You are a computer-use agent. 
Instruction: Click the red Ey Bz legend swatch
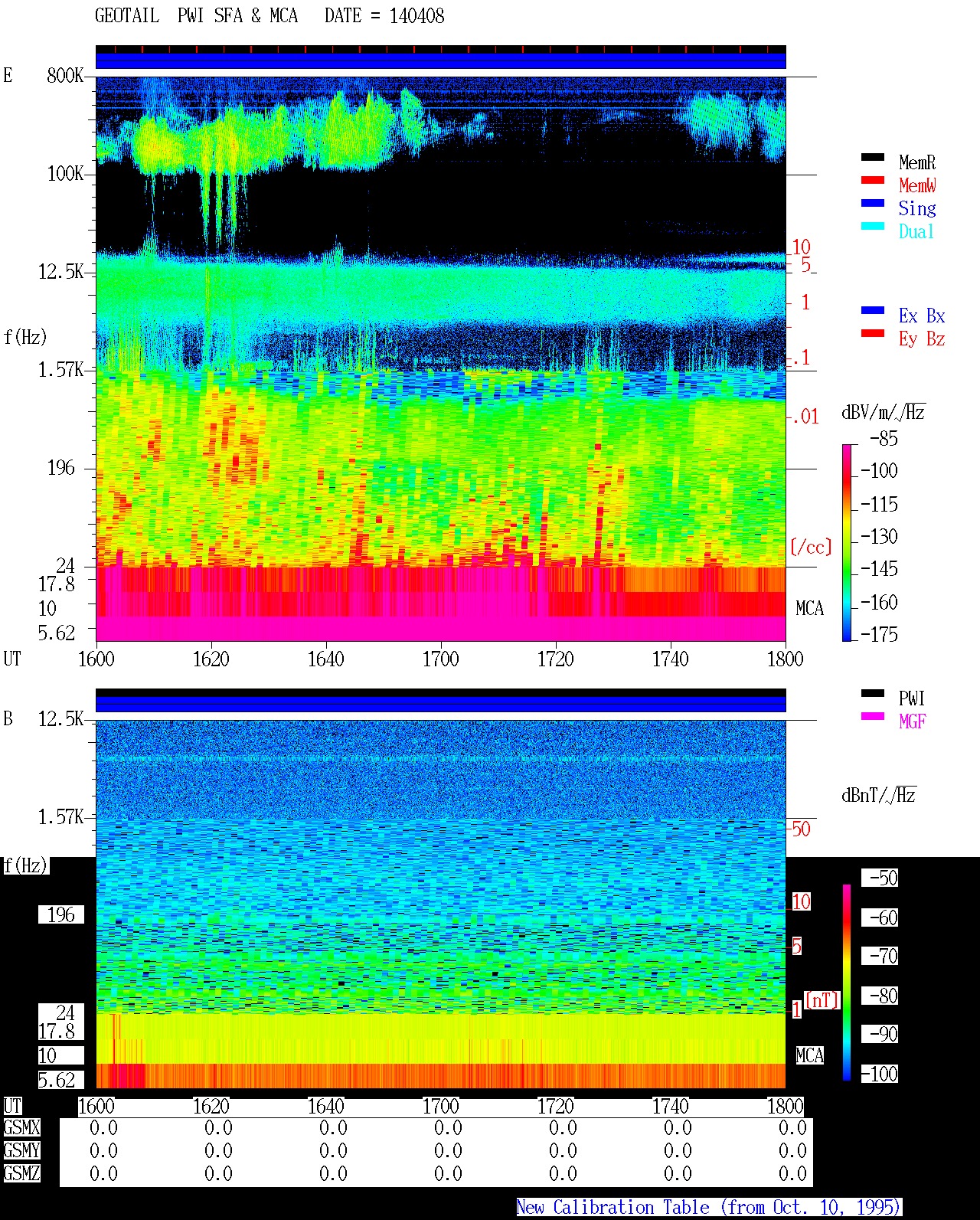872,333
